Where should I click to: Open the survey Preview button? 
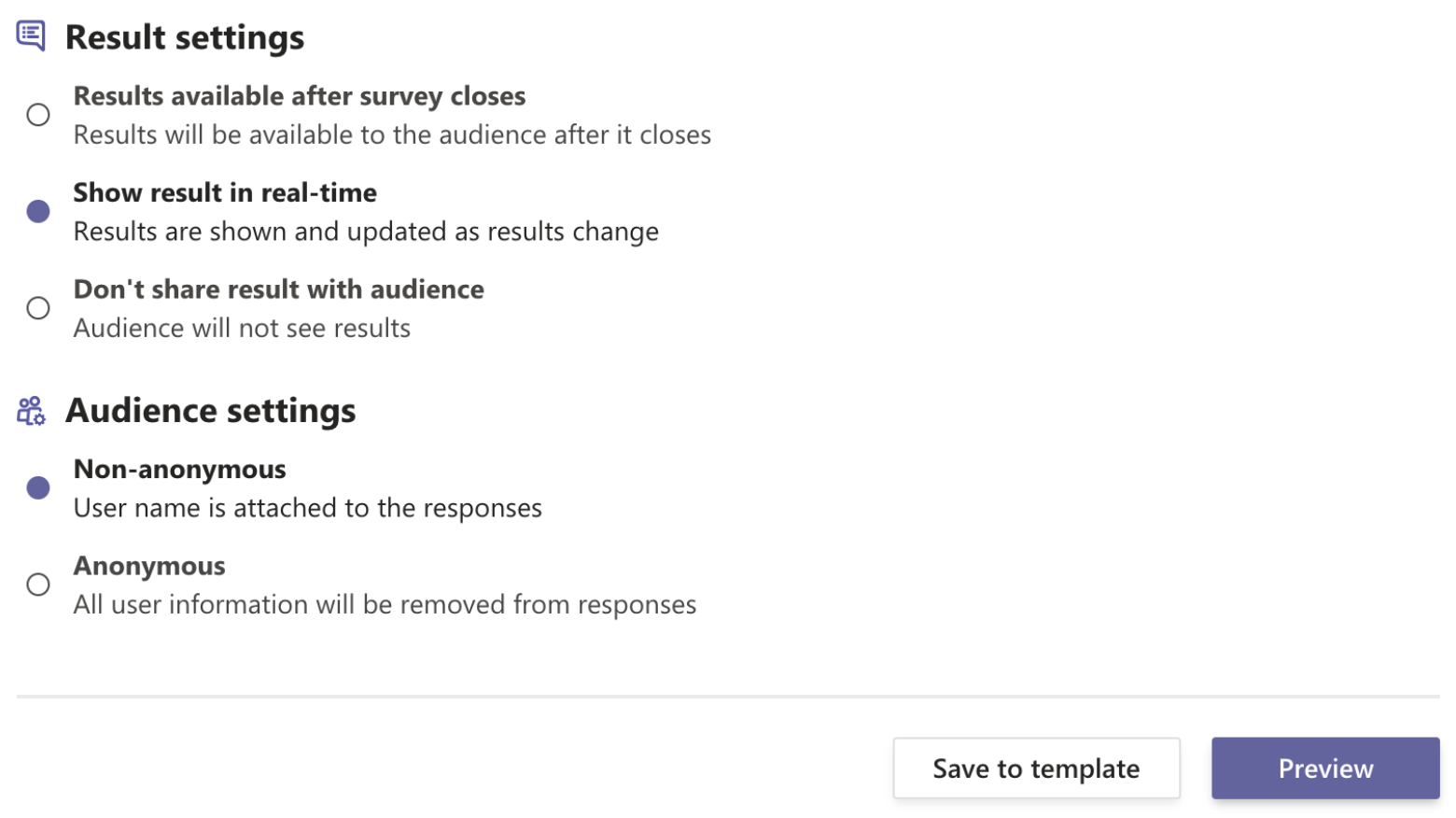coord(1325,769)
